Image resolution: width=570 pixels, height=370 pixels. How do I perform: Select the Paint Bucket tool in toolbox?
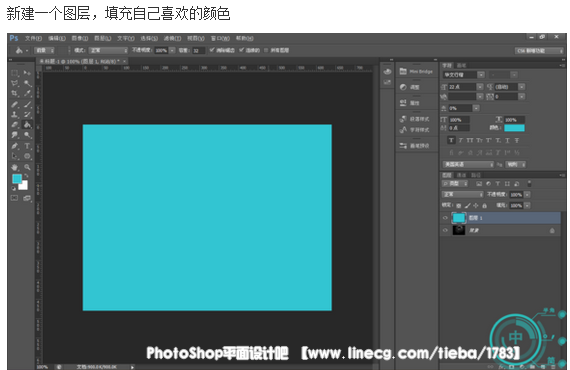[27, 125]
